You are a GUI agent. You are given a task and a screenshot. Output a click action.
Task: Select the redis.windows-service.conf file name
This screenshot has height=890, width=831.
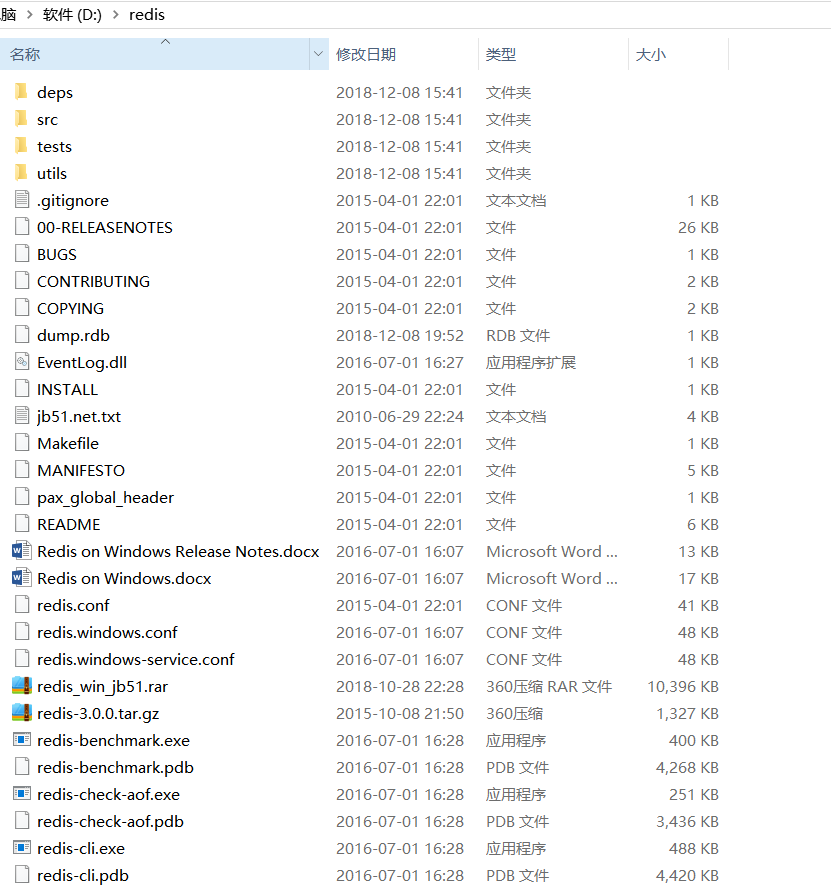[x=136, y=659]
